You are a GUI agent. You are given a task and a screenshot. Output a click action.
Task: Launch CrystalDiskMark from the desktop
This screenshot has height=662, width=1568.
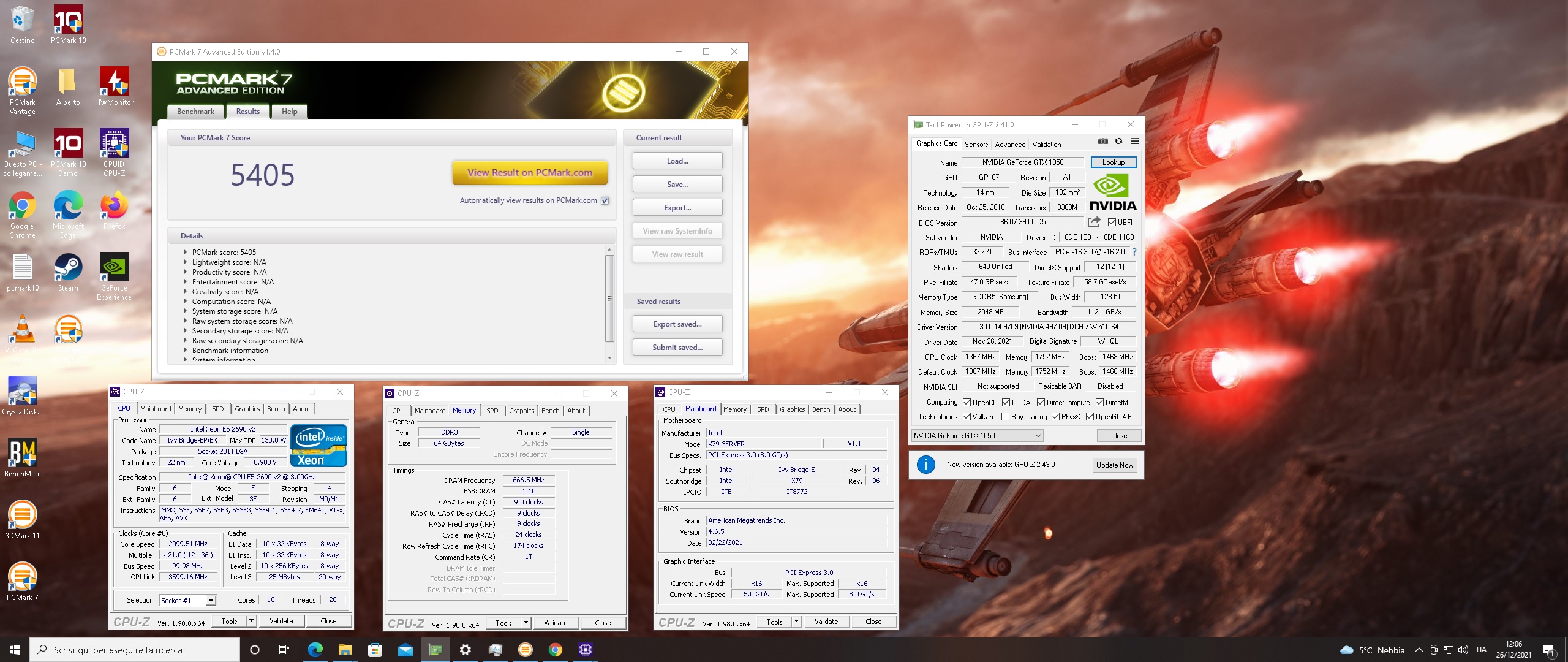(23, 396)
